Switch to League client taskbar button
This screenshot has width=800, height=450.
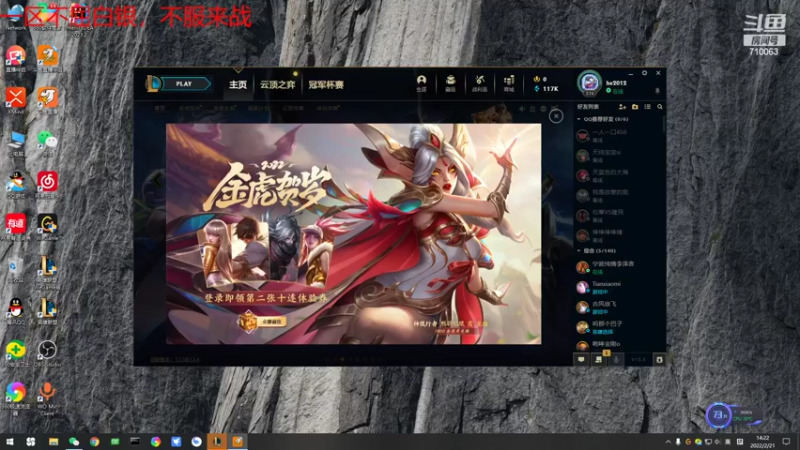pos(217,442)
